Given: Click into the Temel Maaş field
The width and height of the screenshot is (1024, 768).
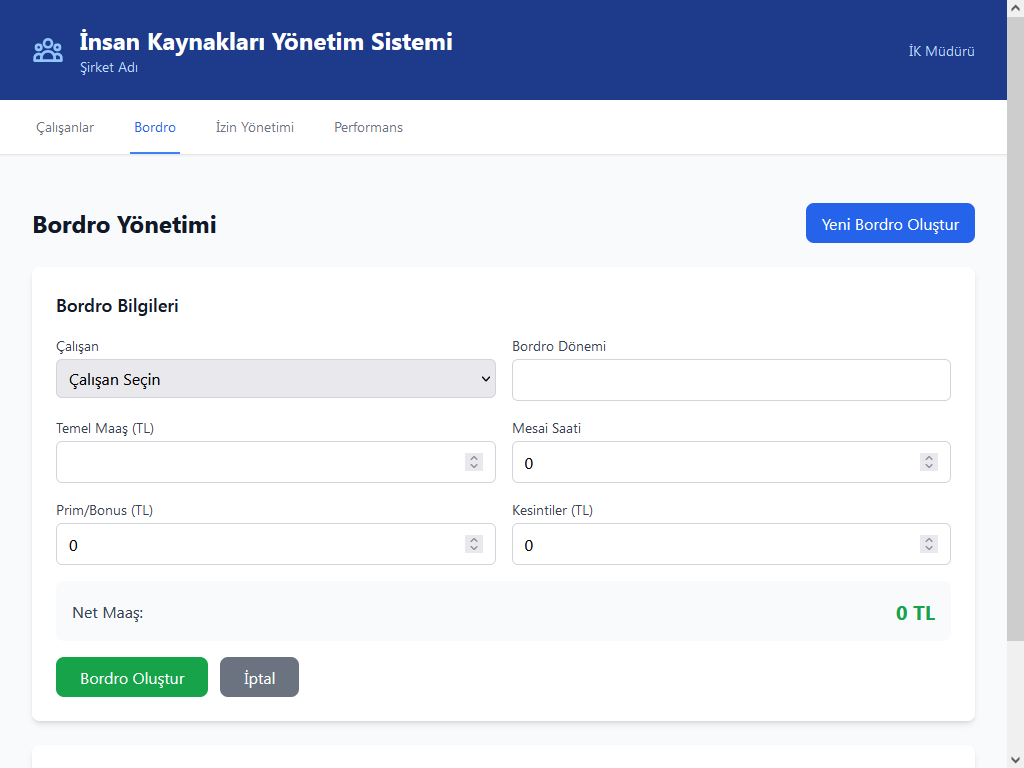Looking at the screenshot, I should point(260,462).
